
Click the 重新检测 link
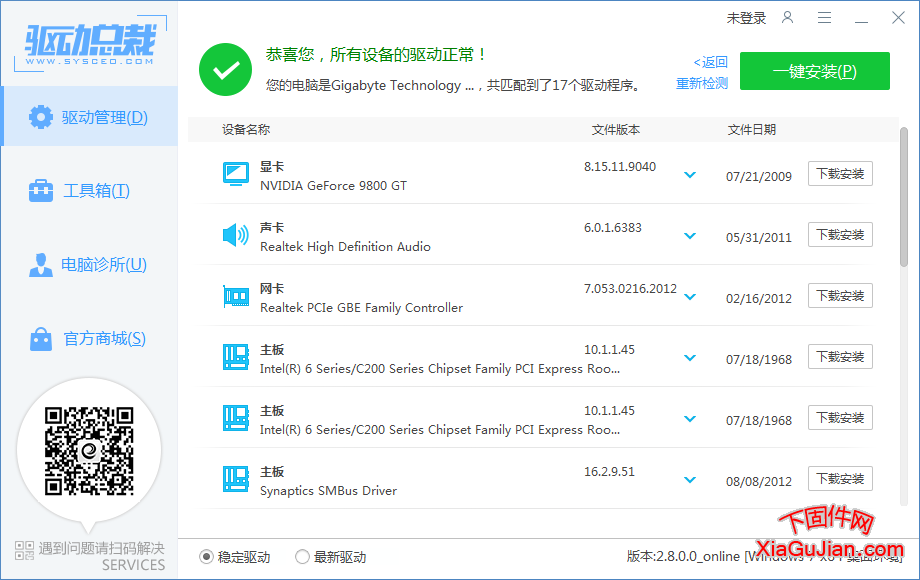point(702,83)
